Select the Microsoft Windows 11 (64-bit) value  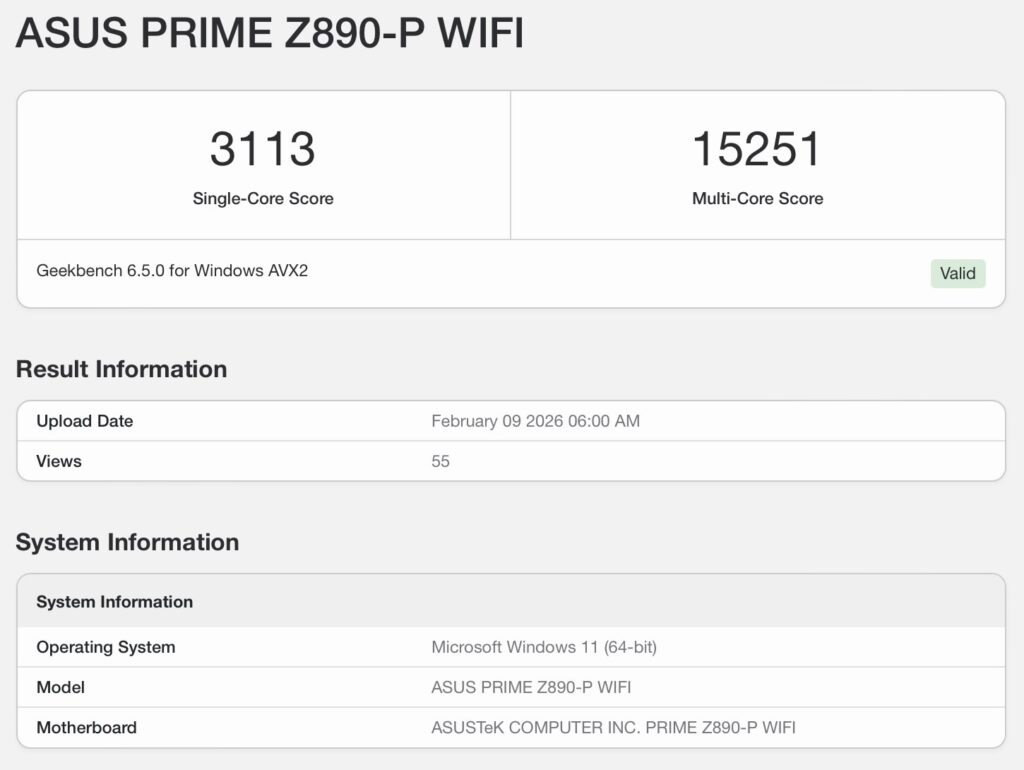click(x=543, y=647)
